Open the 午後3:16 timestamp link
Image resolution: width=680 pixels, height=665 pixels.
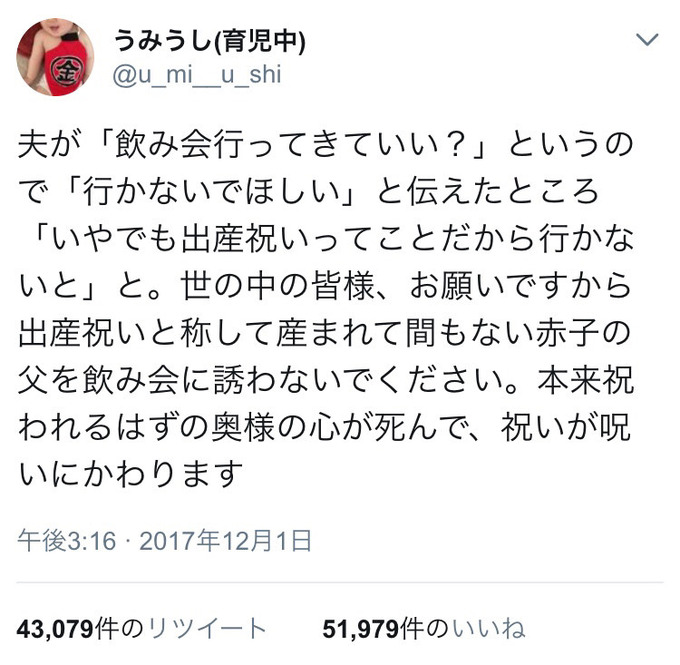point(67,541)
